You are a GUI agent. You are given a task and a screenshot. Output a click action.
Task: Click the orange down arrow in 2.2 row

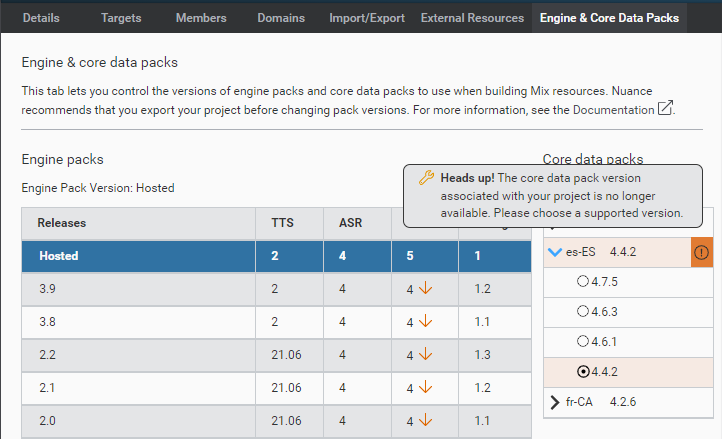point(425,355)
